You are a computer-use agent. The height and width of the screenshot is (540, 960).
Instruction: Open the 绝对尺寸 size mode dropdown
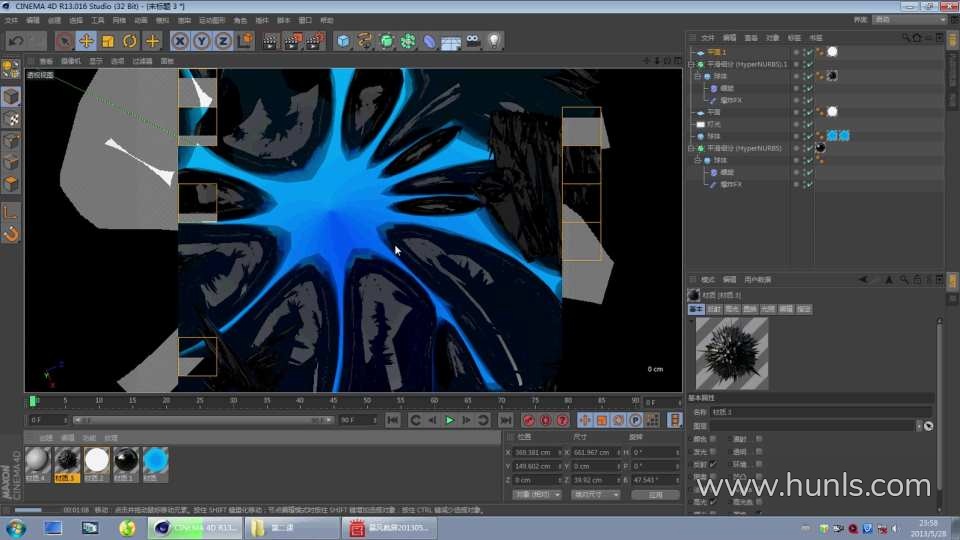pyautogui.click(x=594, y=494)
